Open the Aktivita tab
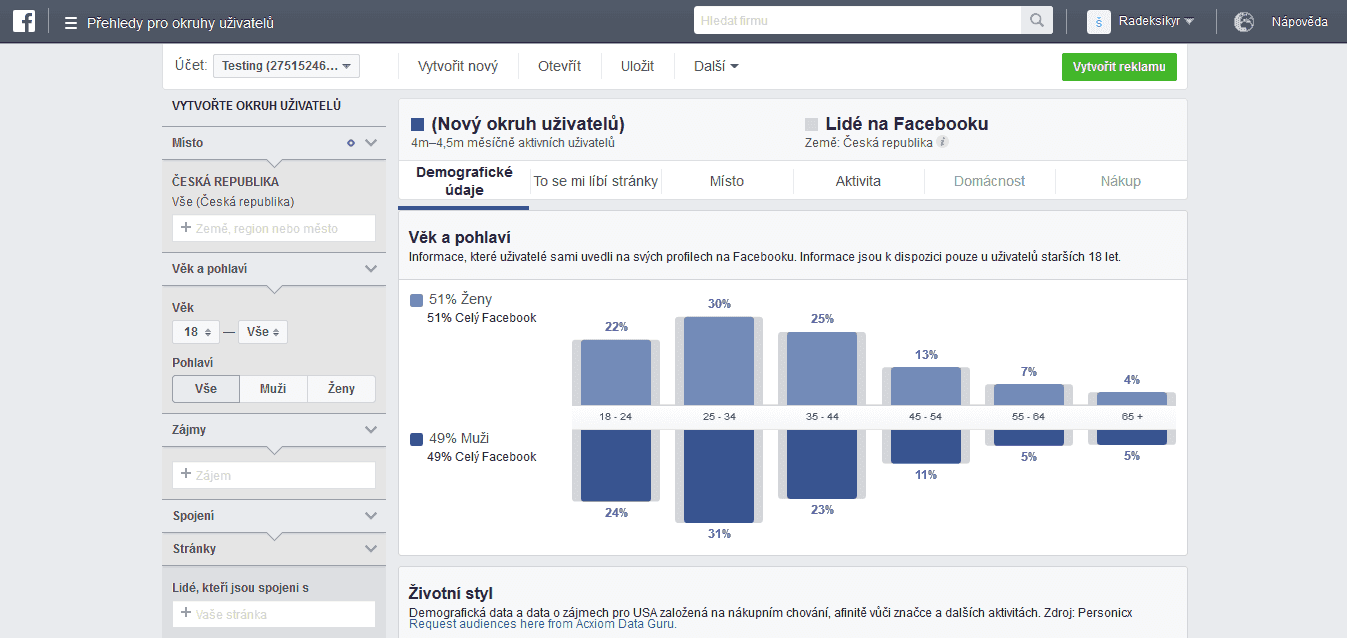This screenshot has height=638, width=1347. pos(858,181)
